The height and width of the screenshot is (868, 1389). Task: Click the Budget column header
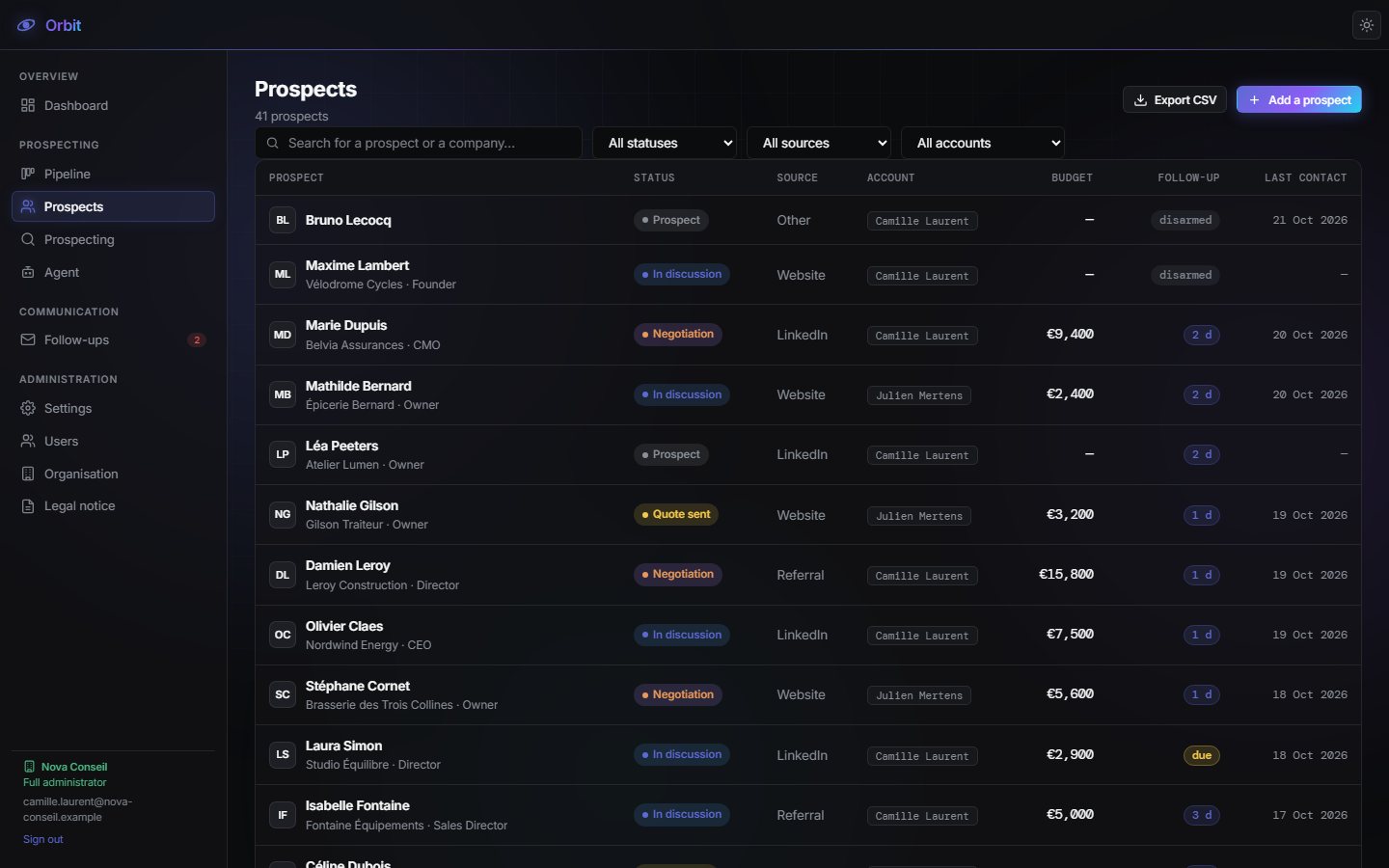point(1072,177)
